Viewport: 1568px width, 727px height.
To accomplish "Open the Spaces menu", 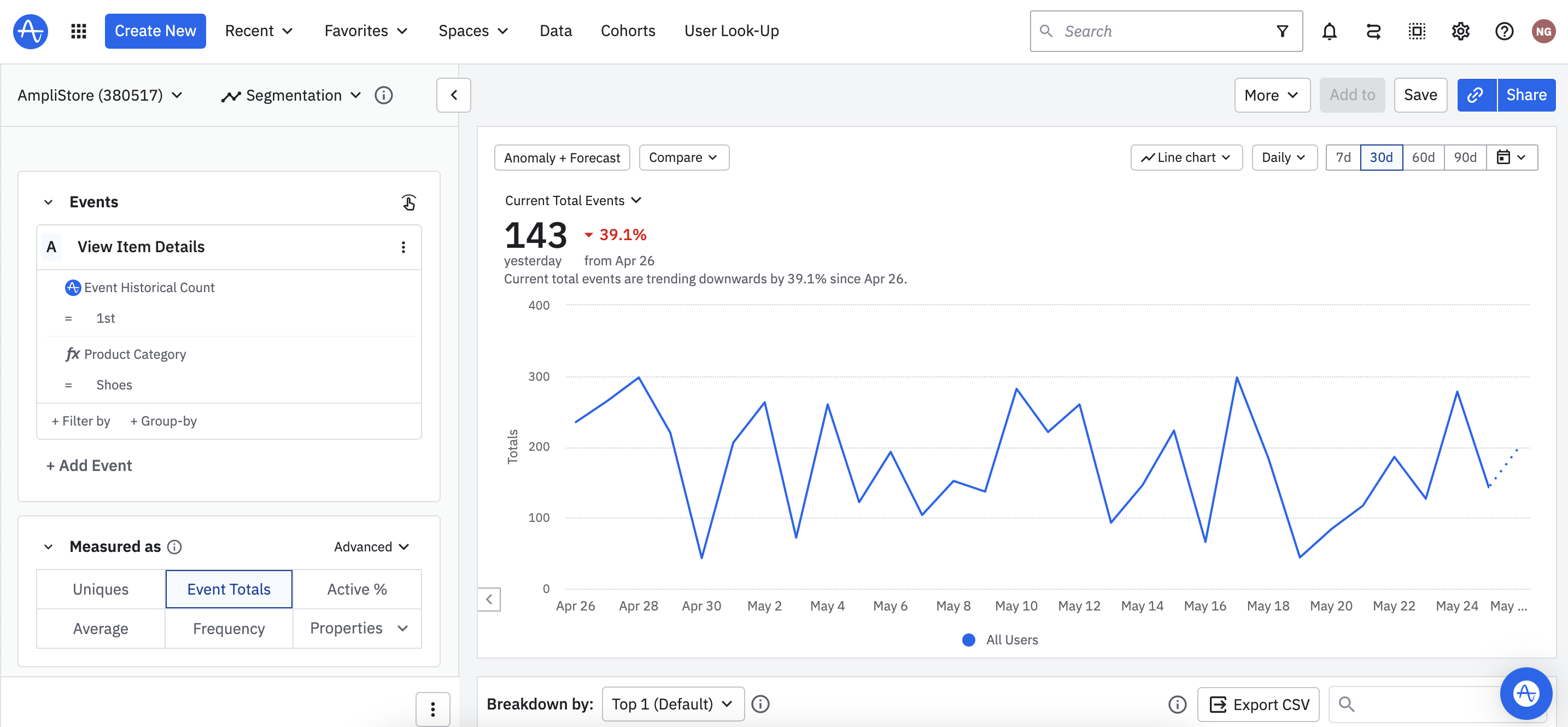I will [x=472, y=31].
